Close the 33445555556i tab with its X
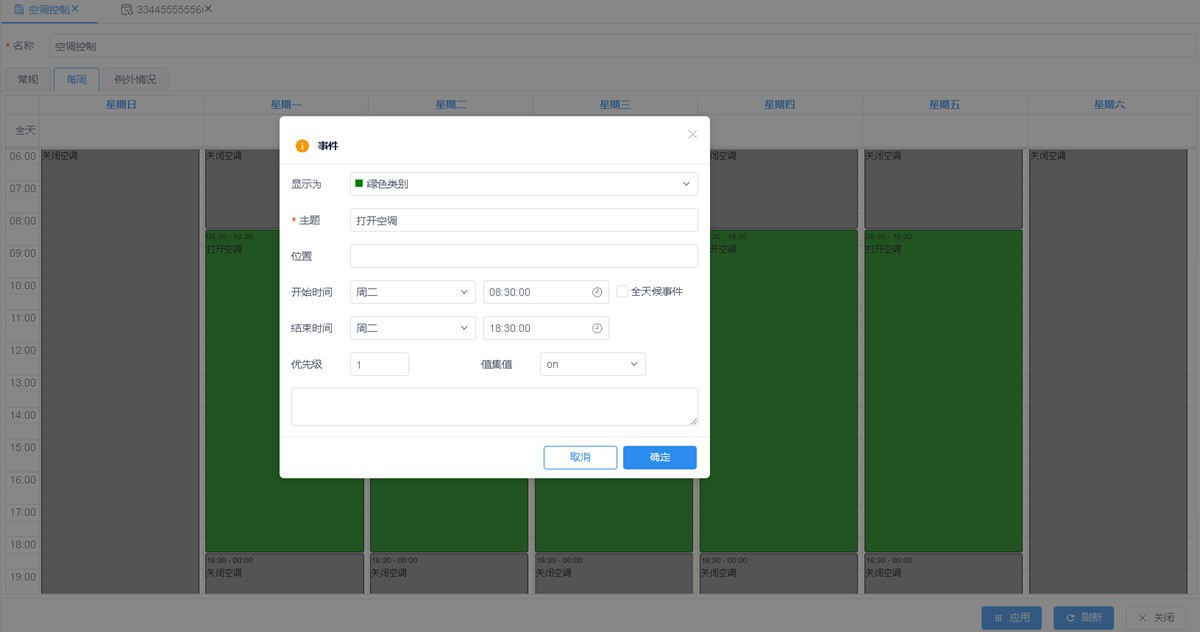The height and width of the screenshot is (632, 1200). tap(208, 9)
